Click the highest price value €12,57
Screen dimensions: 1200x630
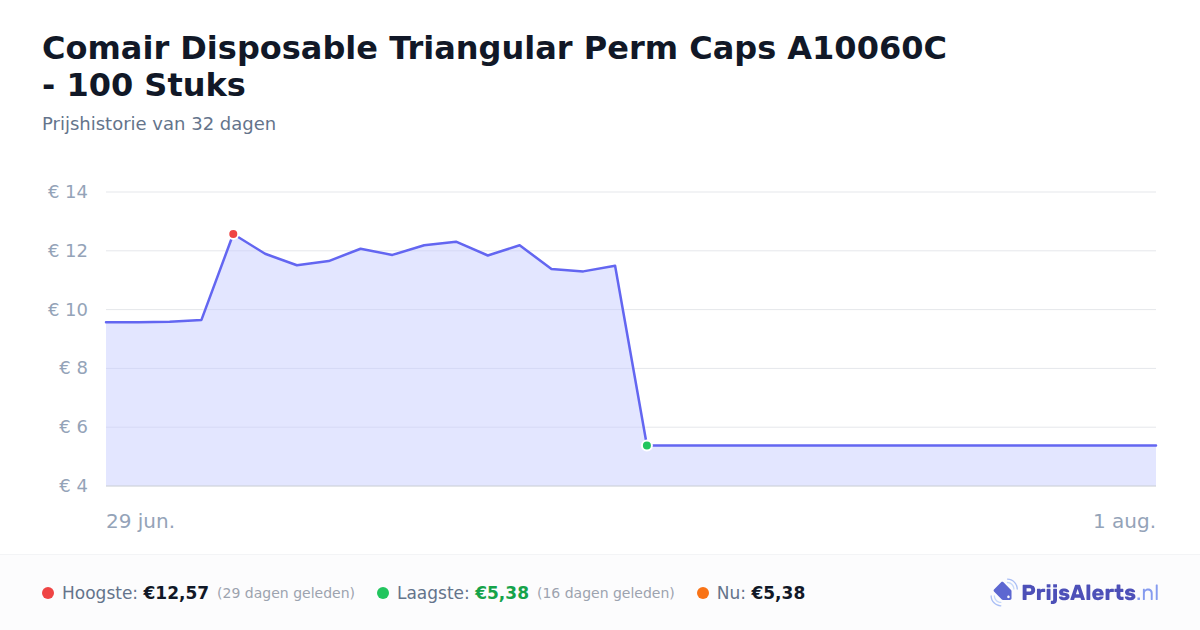(x=176, y=593)
